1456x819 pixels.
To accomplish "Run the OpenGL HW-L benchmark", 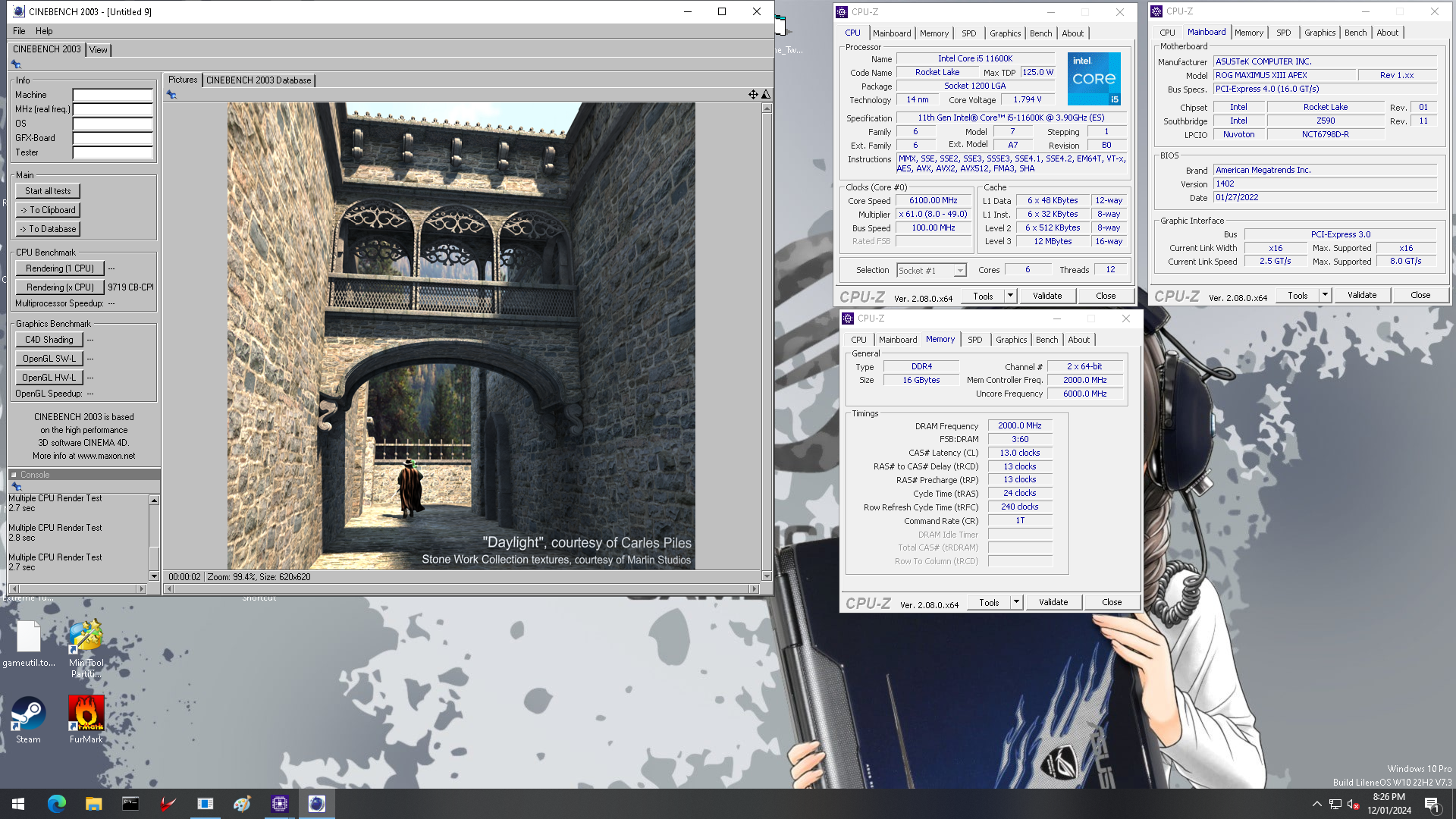I will pyautogui.click(x=49, y=378).
